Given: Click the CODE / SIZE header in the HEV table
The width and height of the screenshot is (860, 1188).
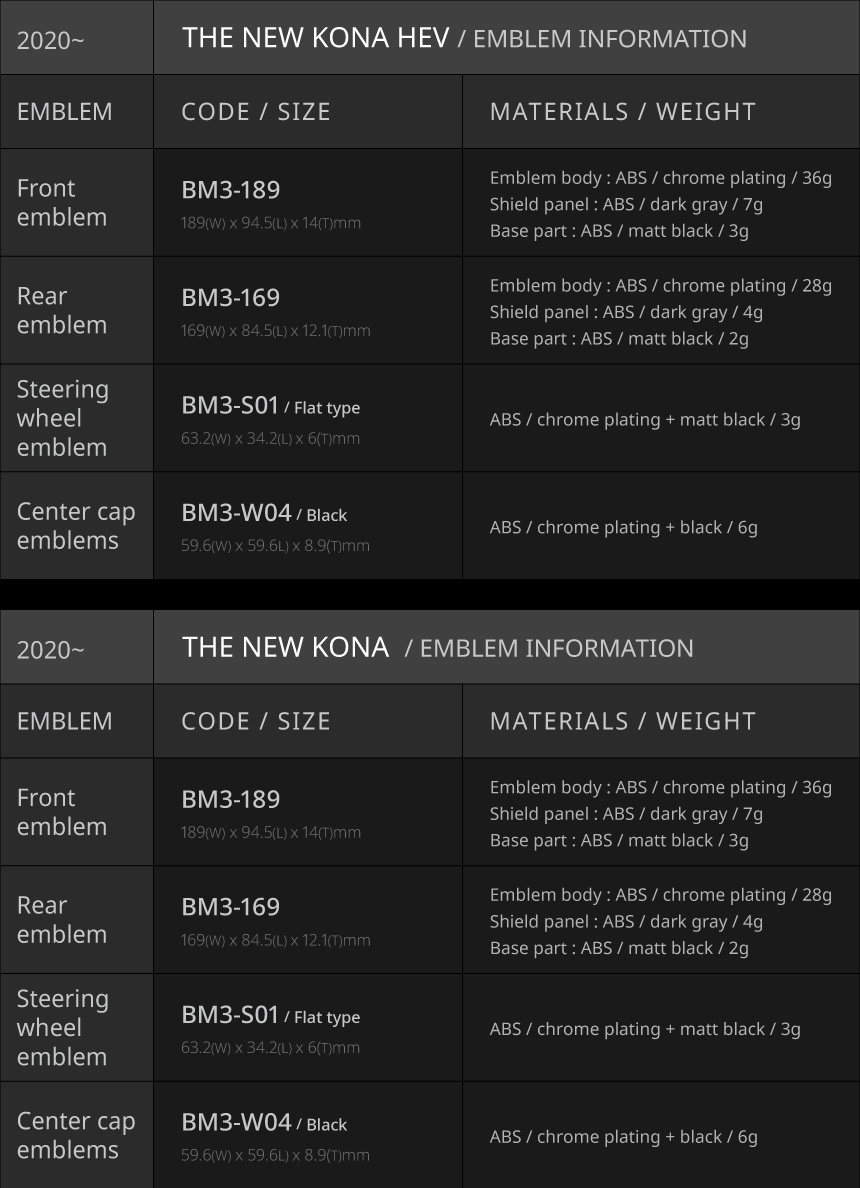Looking at the screenshot, I should [x=256, y=111].
